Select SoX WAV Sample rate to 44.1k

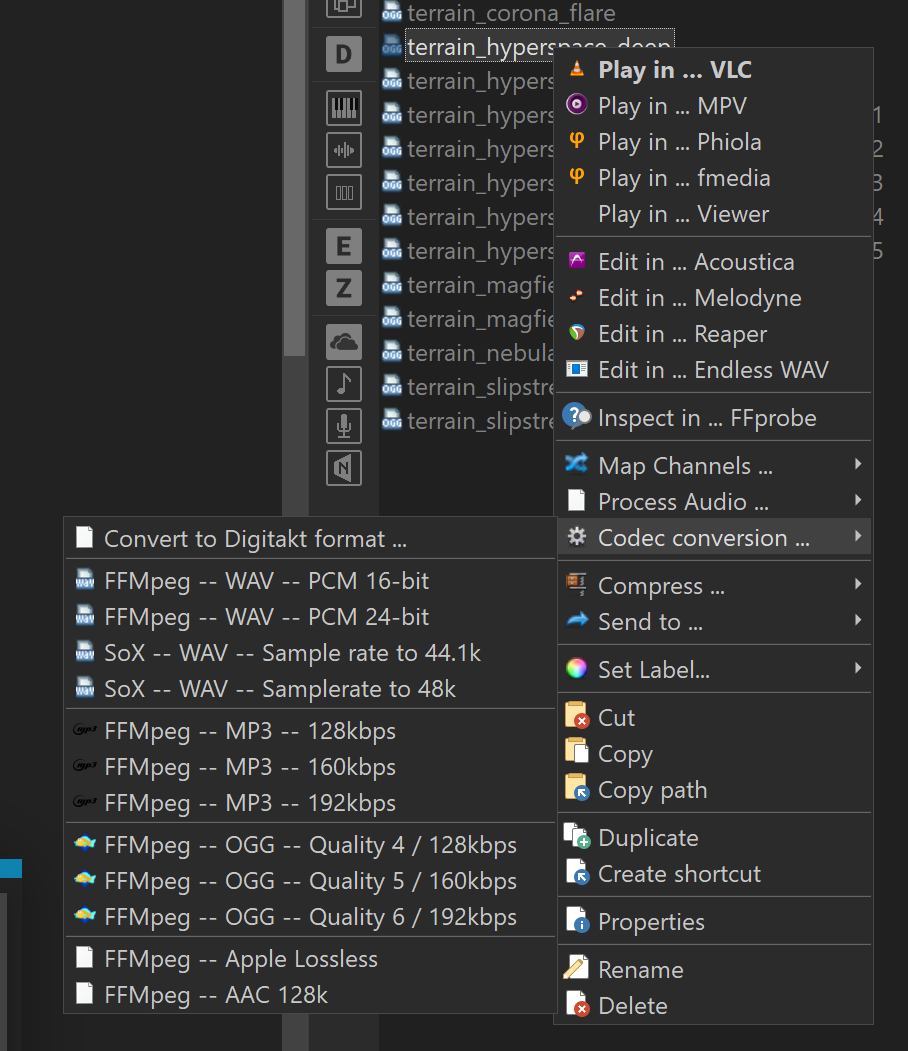310,654
